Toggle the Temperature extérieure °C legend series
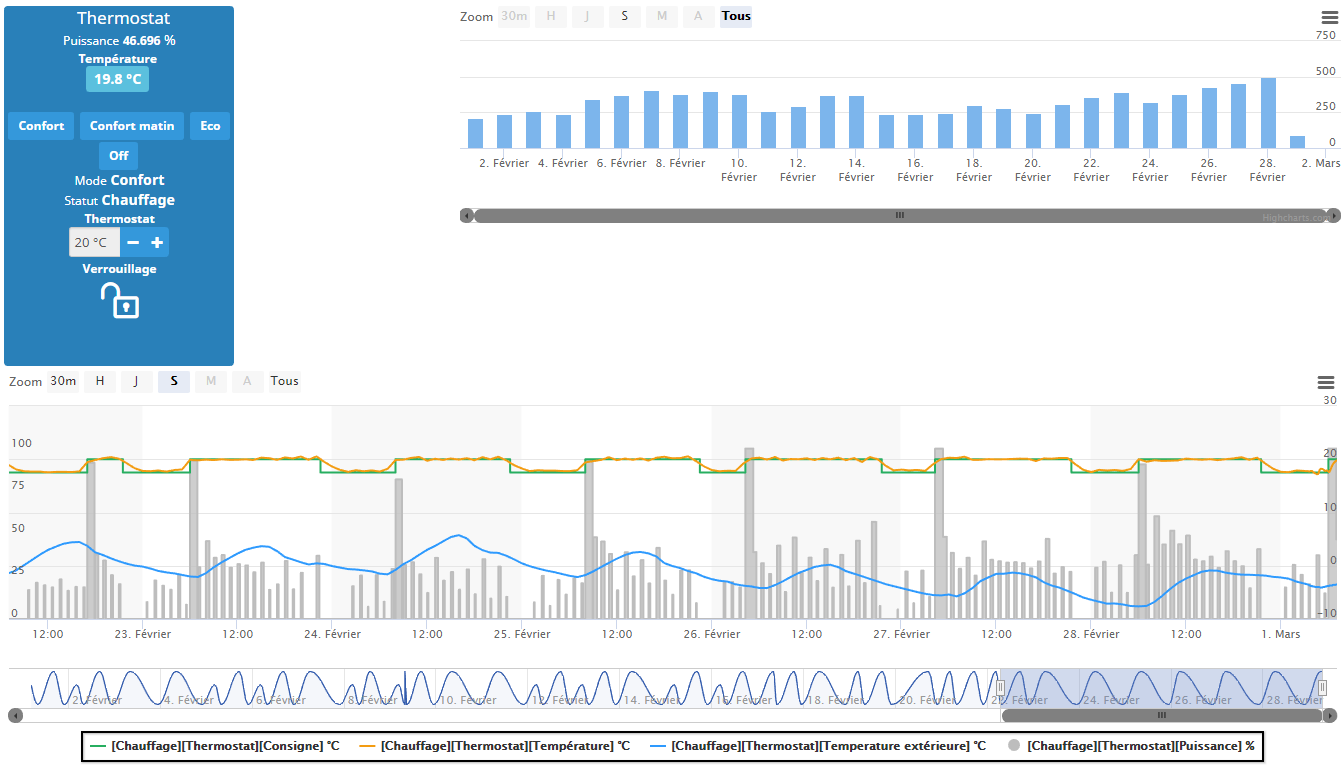 click(x=817, y=746)
